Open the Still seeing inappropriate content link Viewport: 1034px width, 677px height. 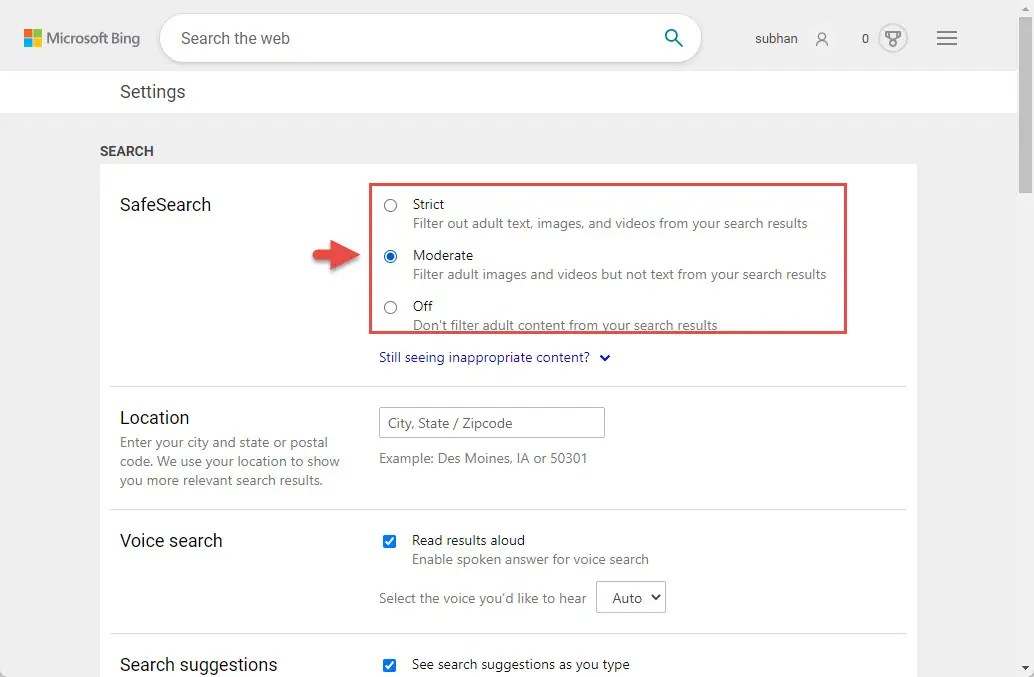484,357
